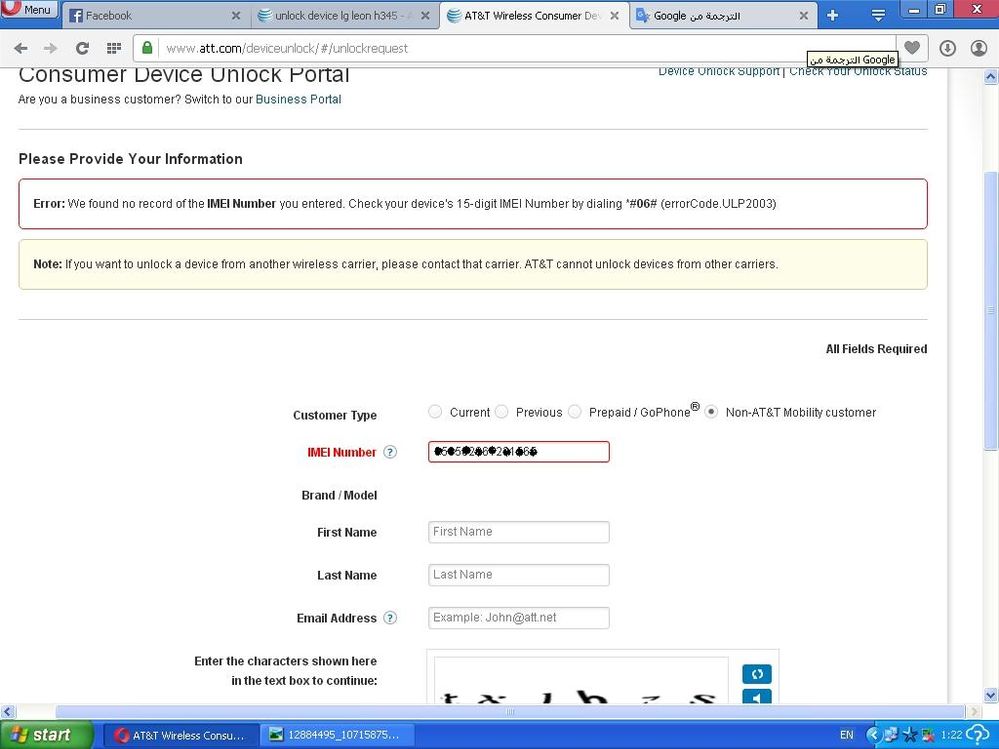Switch to the unlock device lg leon tab
Image resolution: width=999 pixels, height=749 pixels.
pos(340,16)
